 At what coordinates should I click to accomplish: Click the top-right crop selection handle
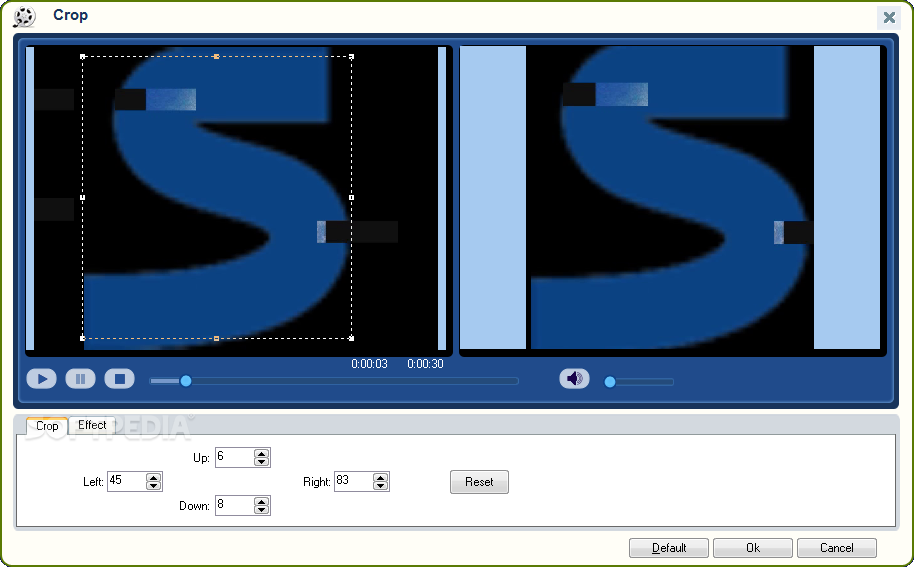point(351,57)
